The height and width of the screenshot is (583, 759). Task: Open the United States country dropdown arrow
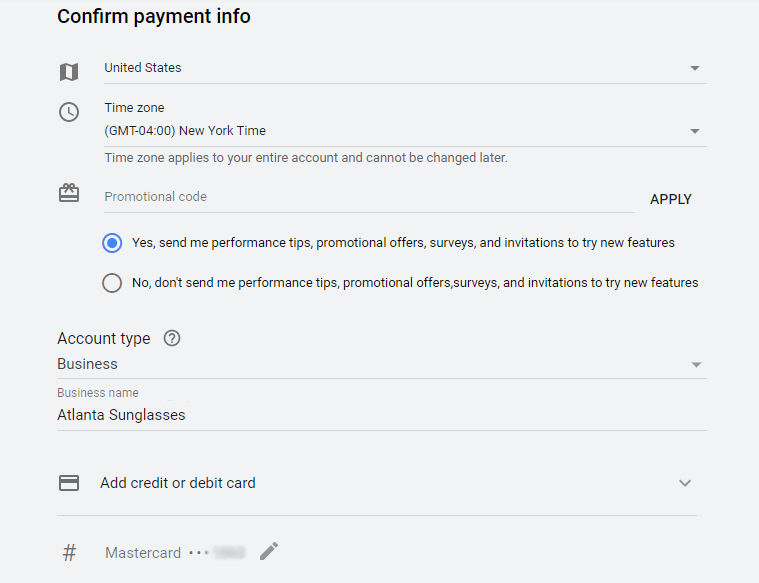(x=694, y=69)
